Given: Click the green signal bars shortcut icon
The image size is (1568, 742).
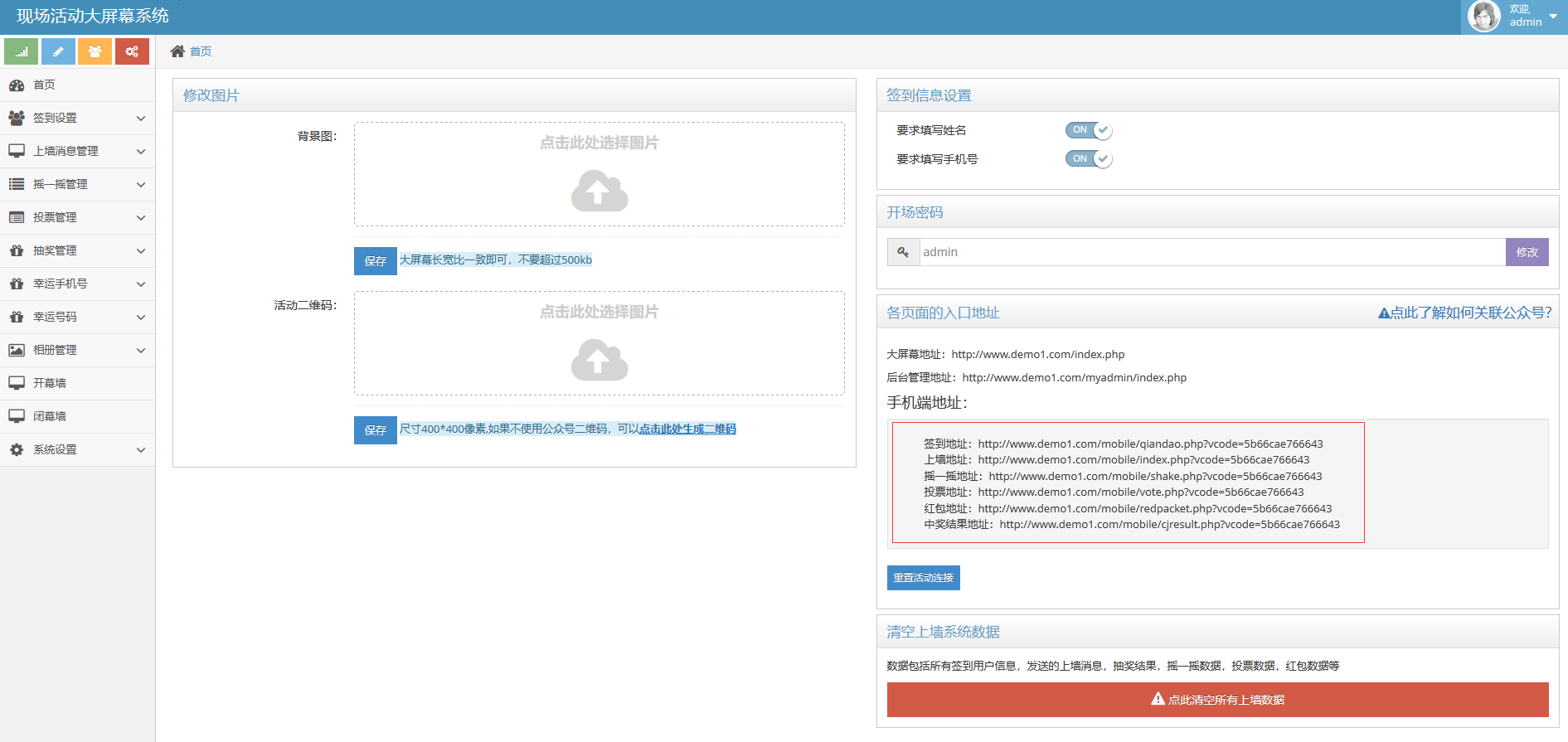Looking at the screenshot, I should [x=21, y=51].
